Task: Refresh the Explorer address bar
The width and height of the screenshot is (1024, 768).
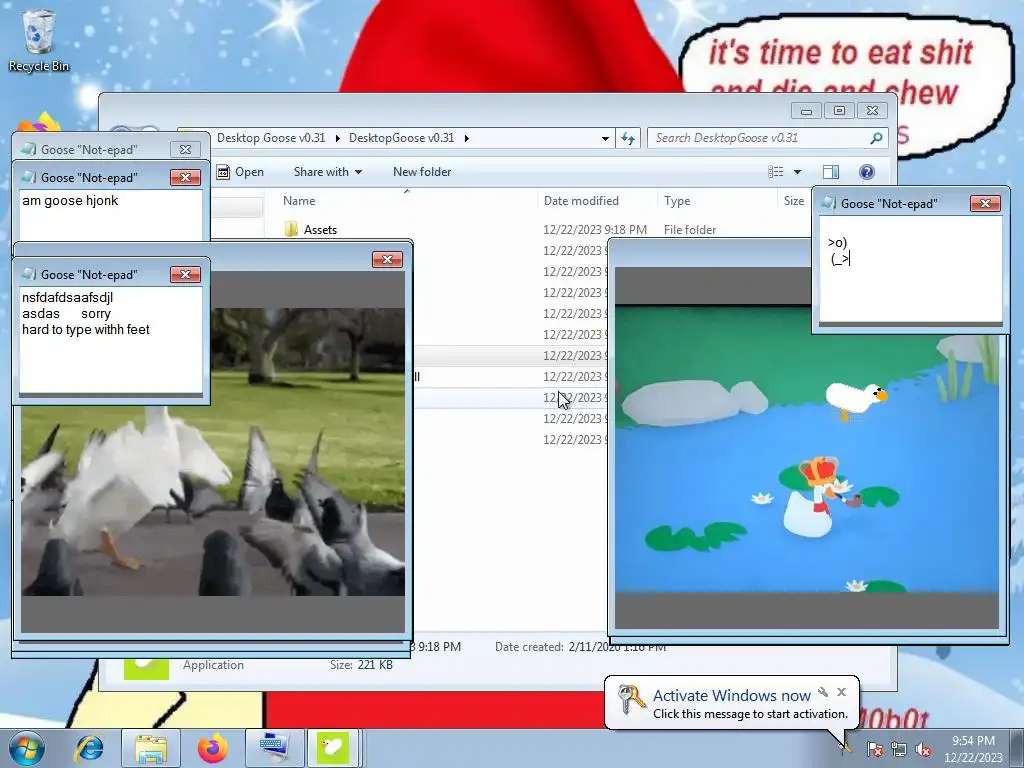Action: tap(628, 138)
